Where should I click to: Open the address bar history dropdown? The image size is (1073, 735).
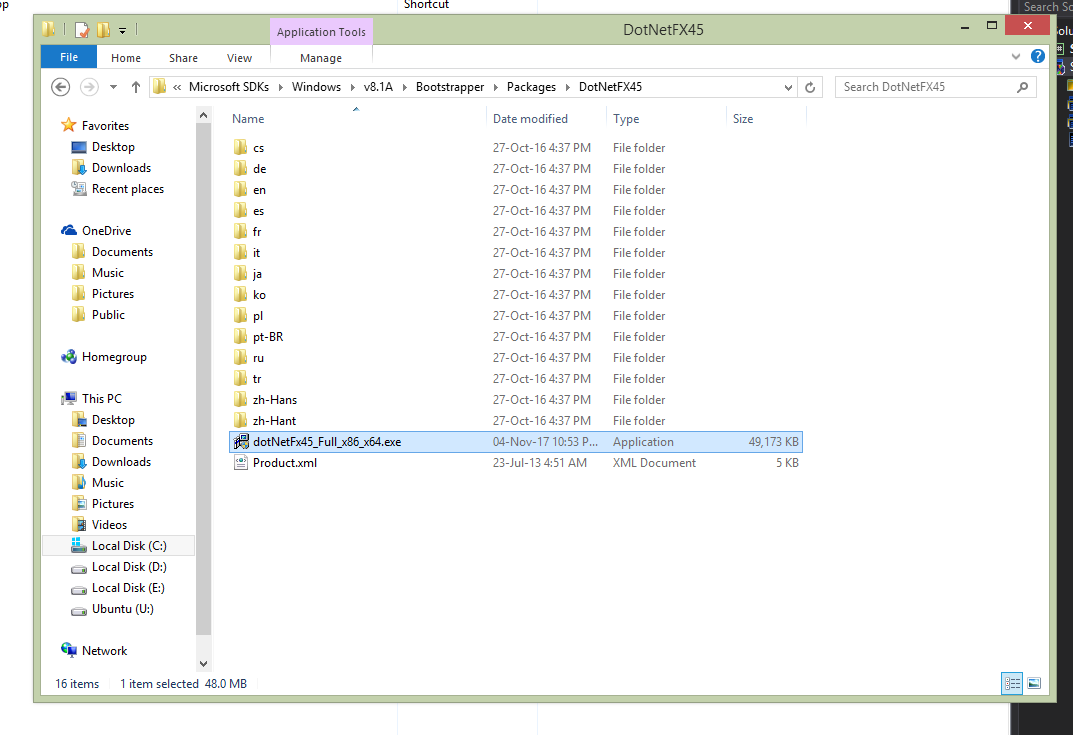[x=789, y=87]
